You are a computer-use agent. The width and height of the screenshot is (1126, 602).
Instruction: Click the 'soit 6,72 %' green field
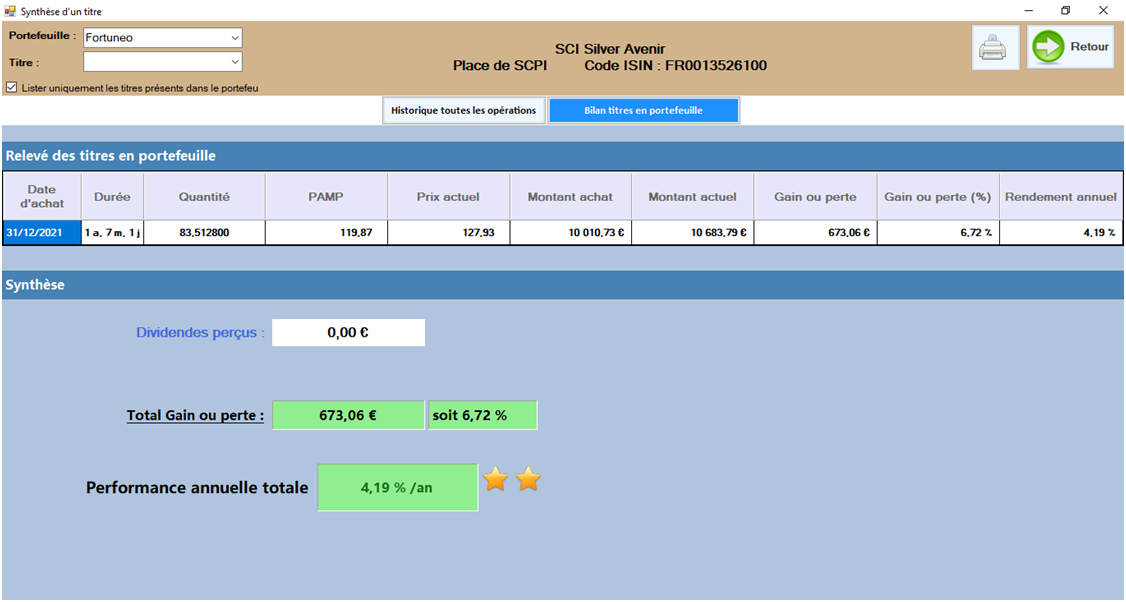point(483,415)
